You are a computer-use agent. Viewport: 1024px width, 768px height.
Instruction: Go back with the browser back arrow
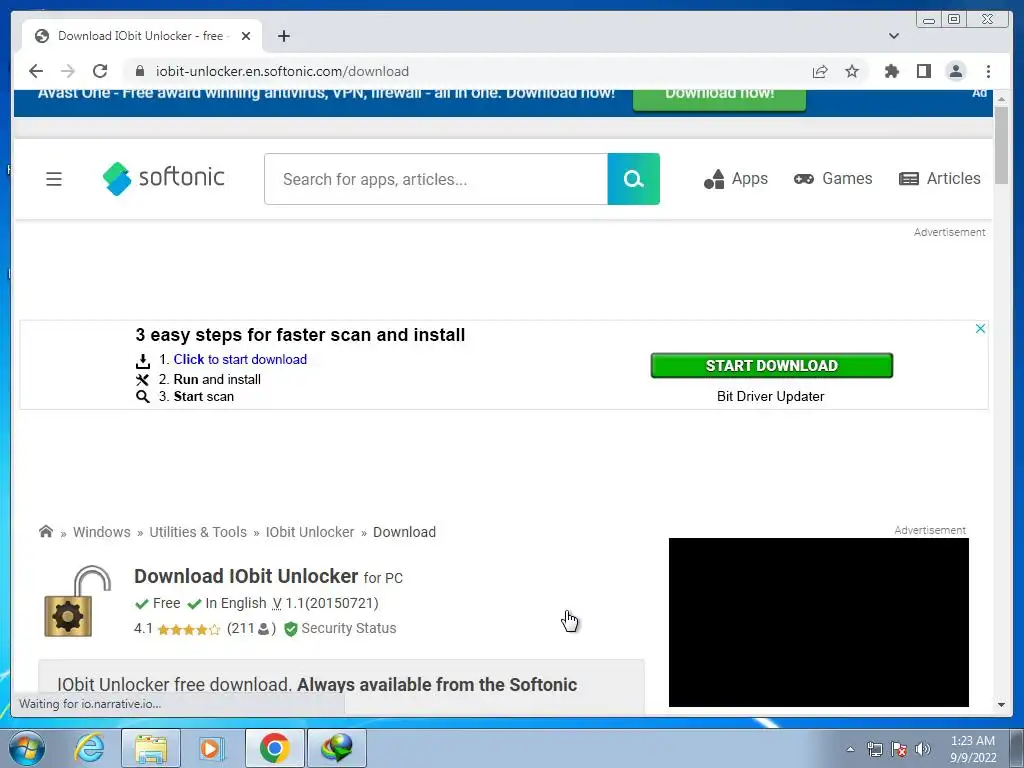click(x=36, y=71)
